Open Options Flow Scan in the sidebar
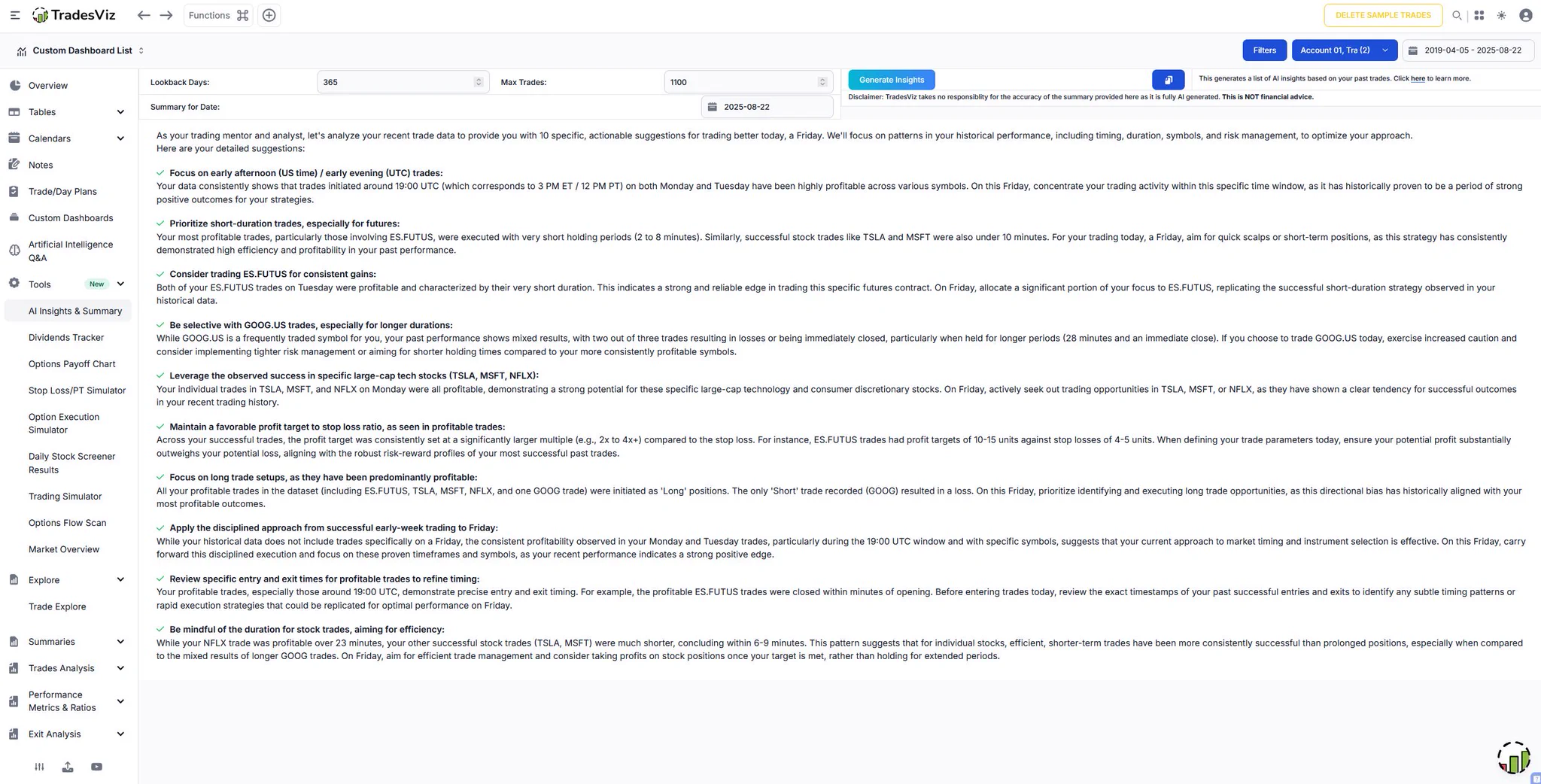The width and height of the screenshot is (1541, 784). click(67, 523)
